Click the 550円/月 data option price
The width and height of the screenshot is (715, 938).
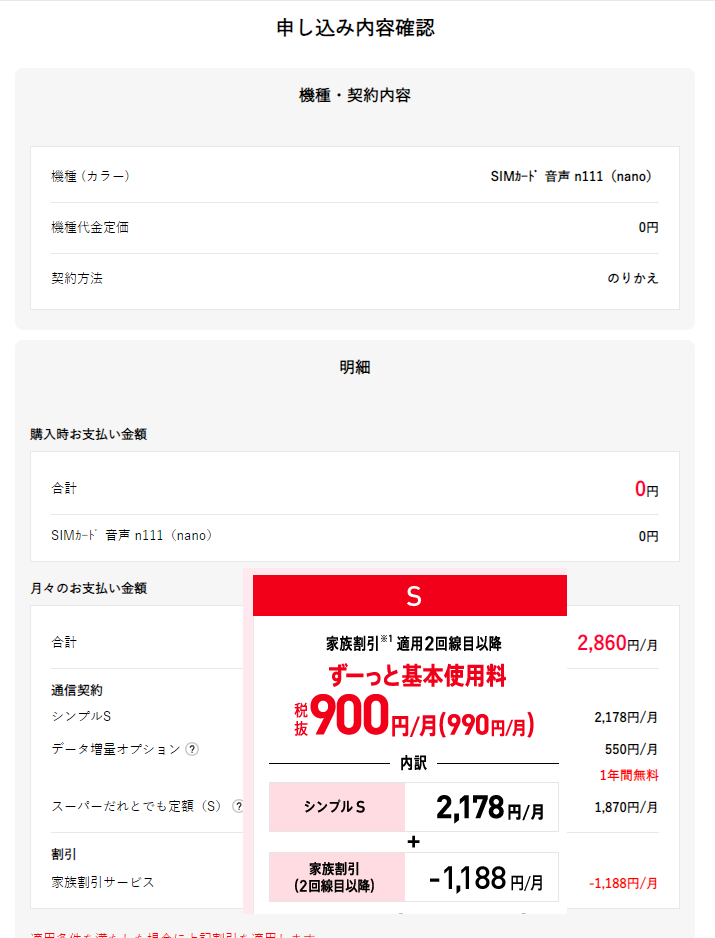pyautogui.click(x=632, y=749)
